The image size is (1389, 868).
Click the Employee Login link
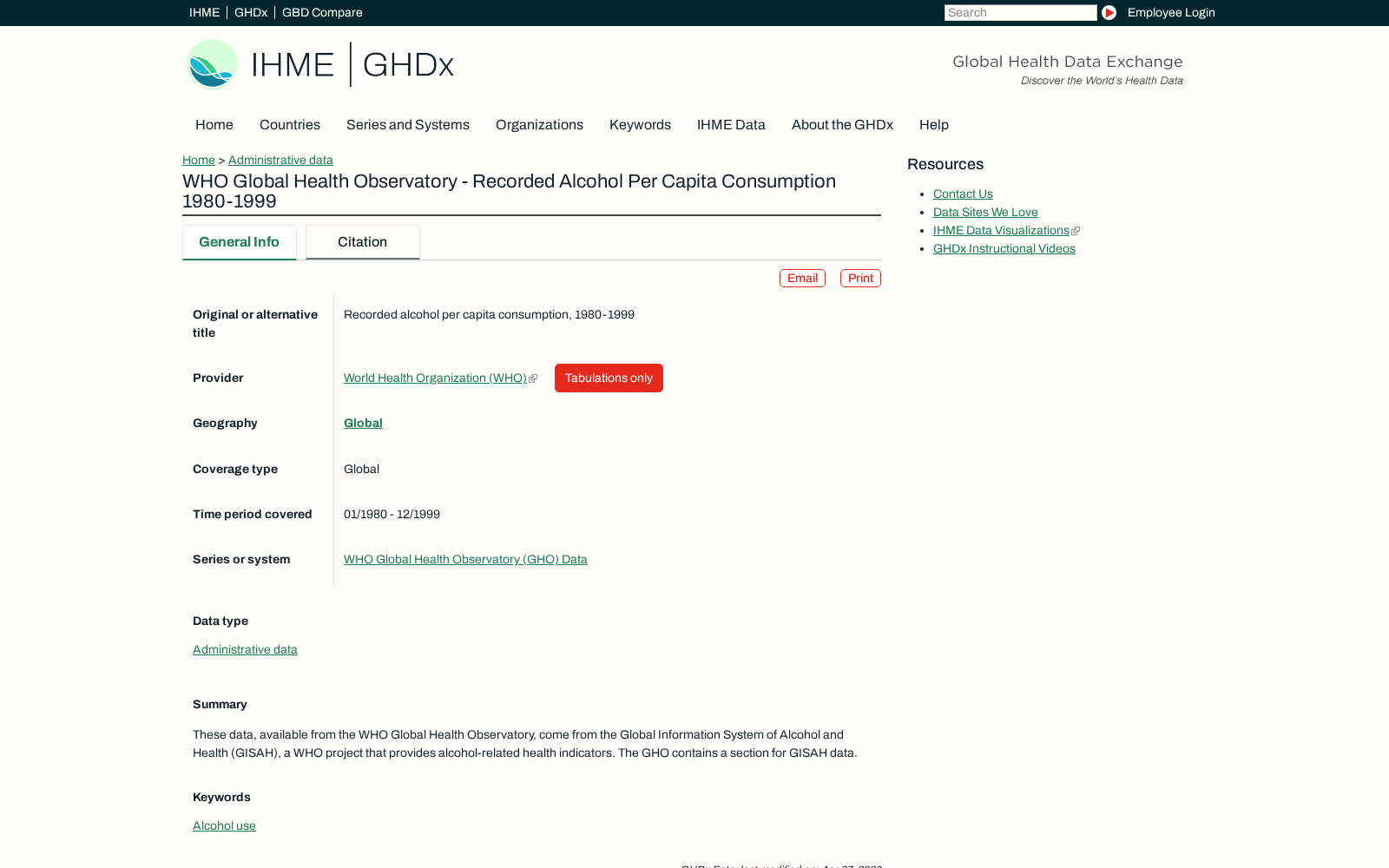pos(1171,12)
